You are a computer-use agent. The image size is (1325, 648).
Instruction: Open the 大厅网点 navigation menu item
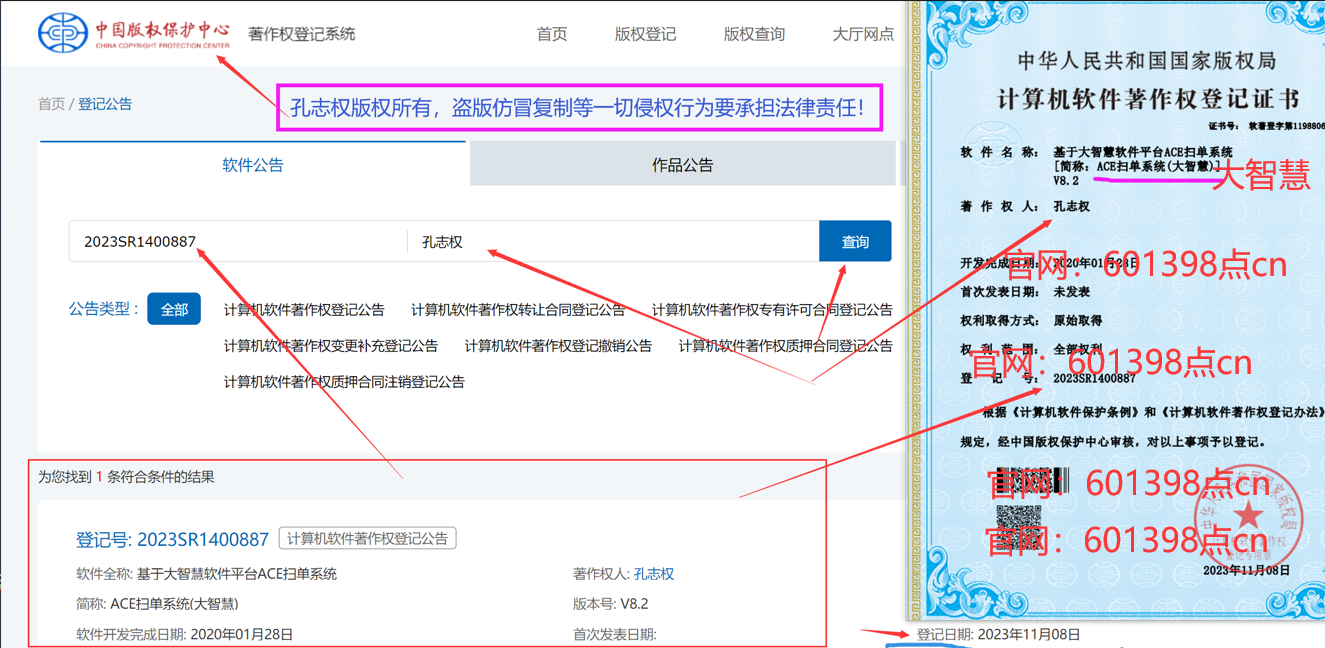click(863, 34)
